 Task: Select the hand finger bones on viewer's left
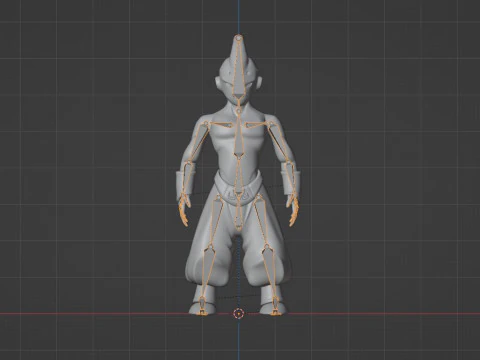coord(183,211)
